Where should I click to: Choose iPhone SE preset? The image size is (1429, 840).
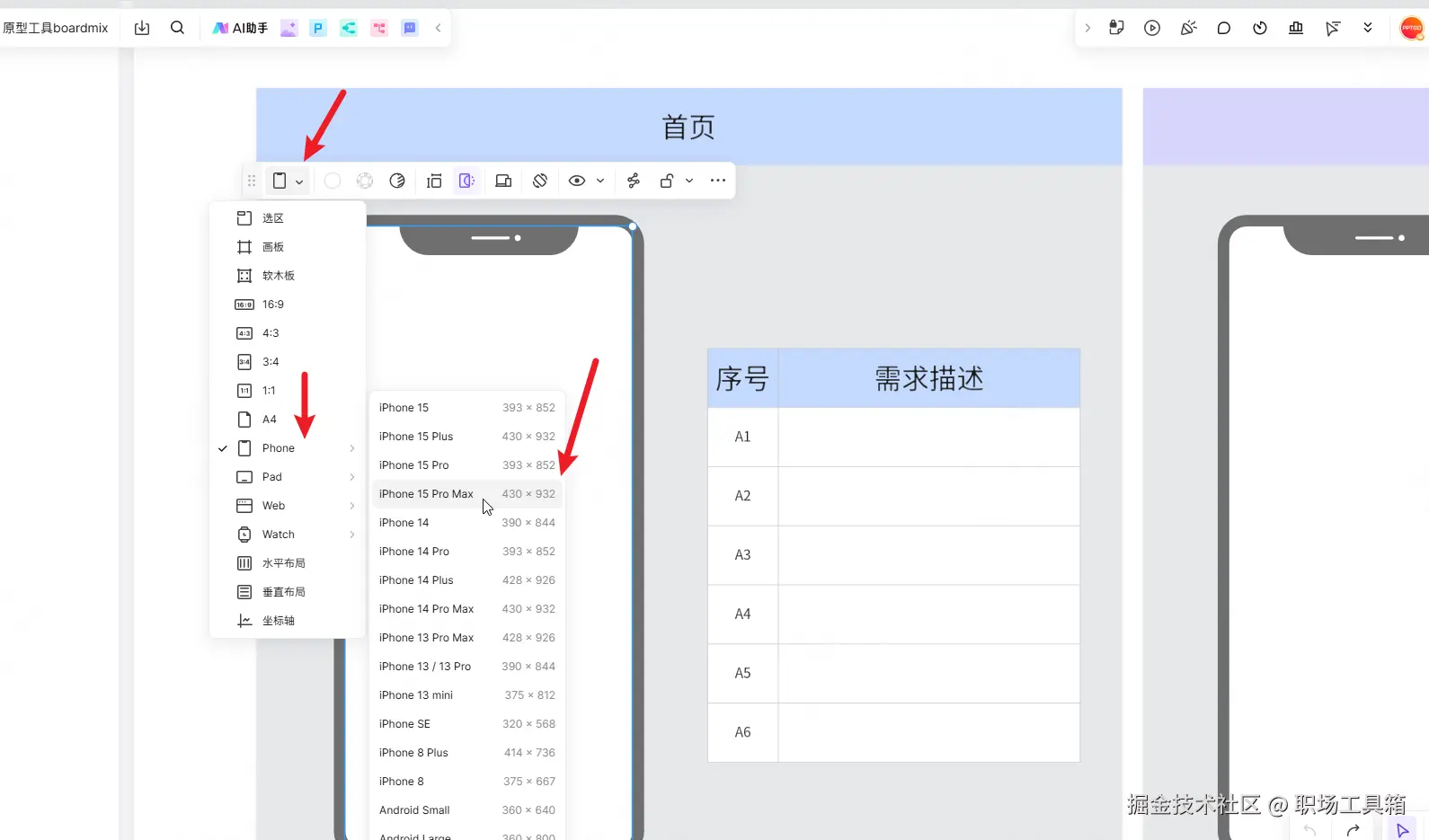coord(467,724)
